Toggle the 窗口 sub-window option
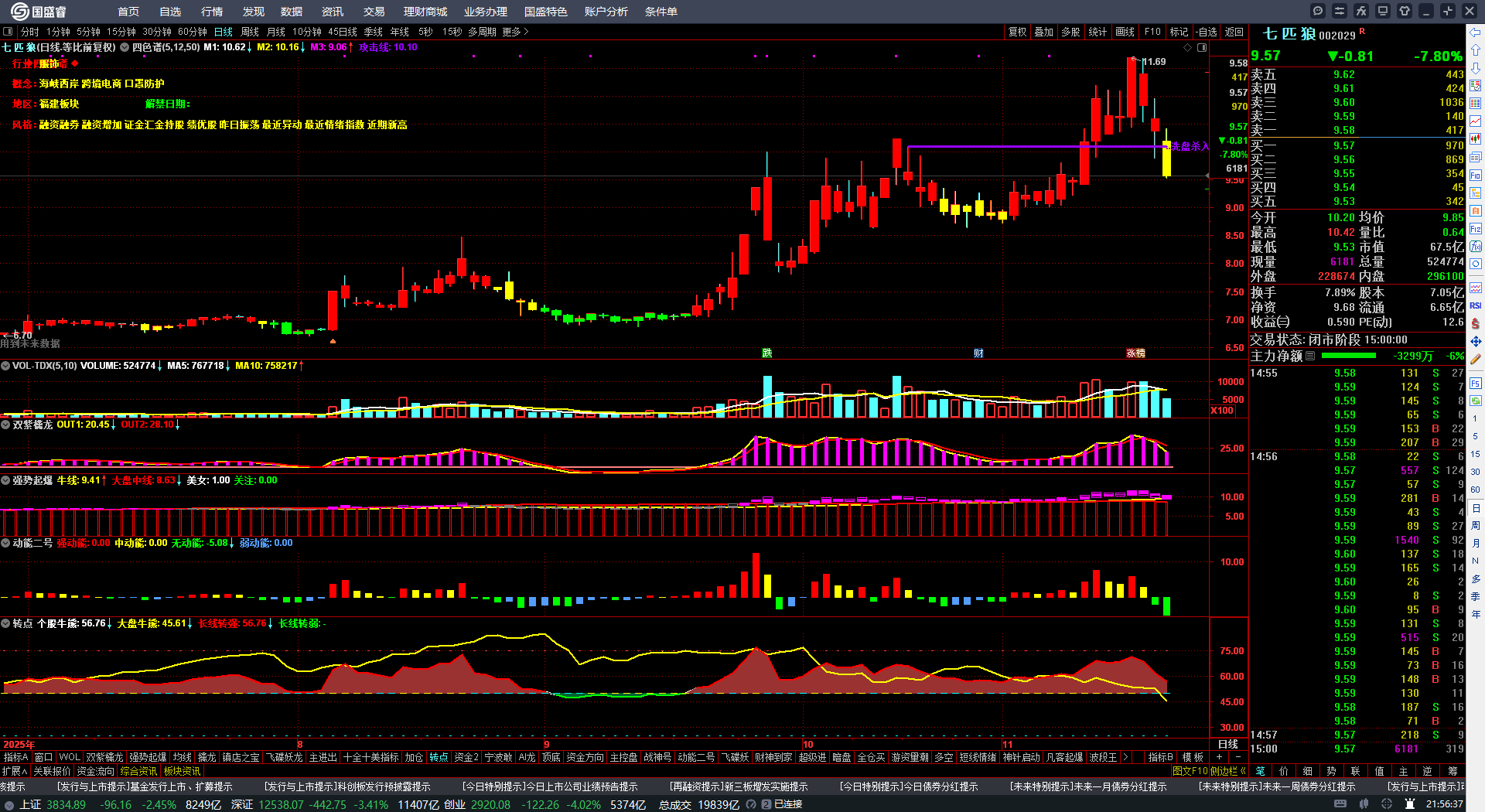This screenshot has height=812, width=1485. [43, 757]
